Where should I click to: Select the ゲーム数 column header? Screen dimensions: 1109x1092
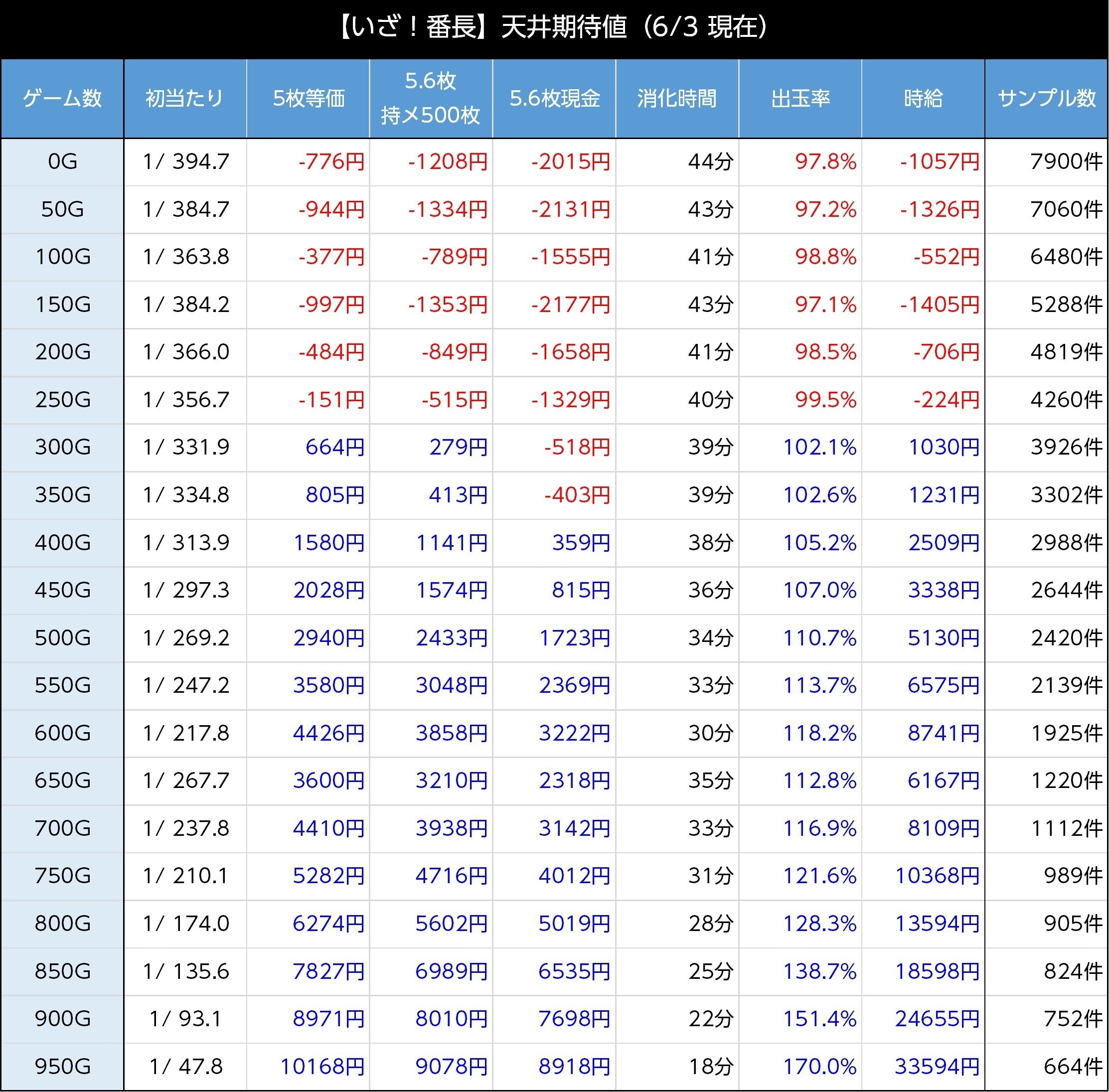(62, 99)
